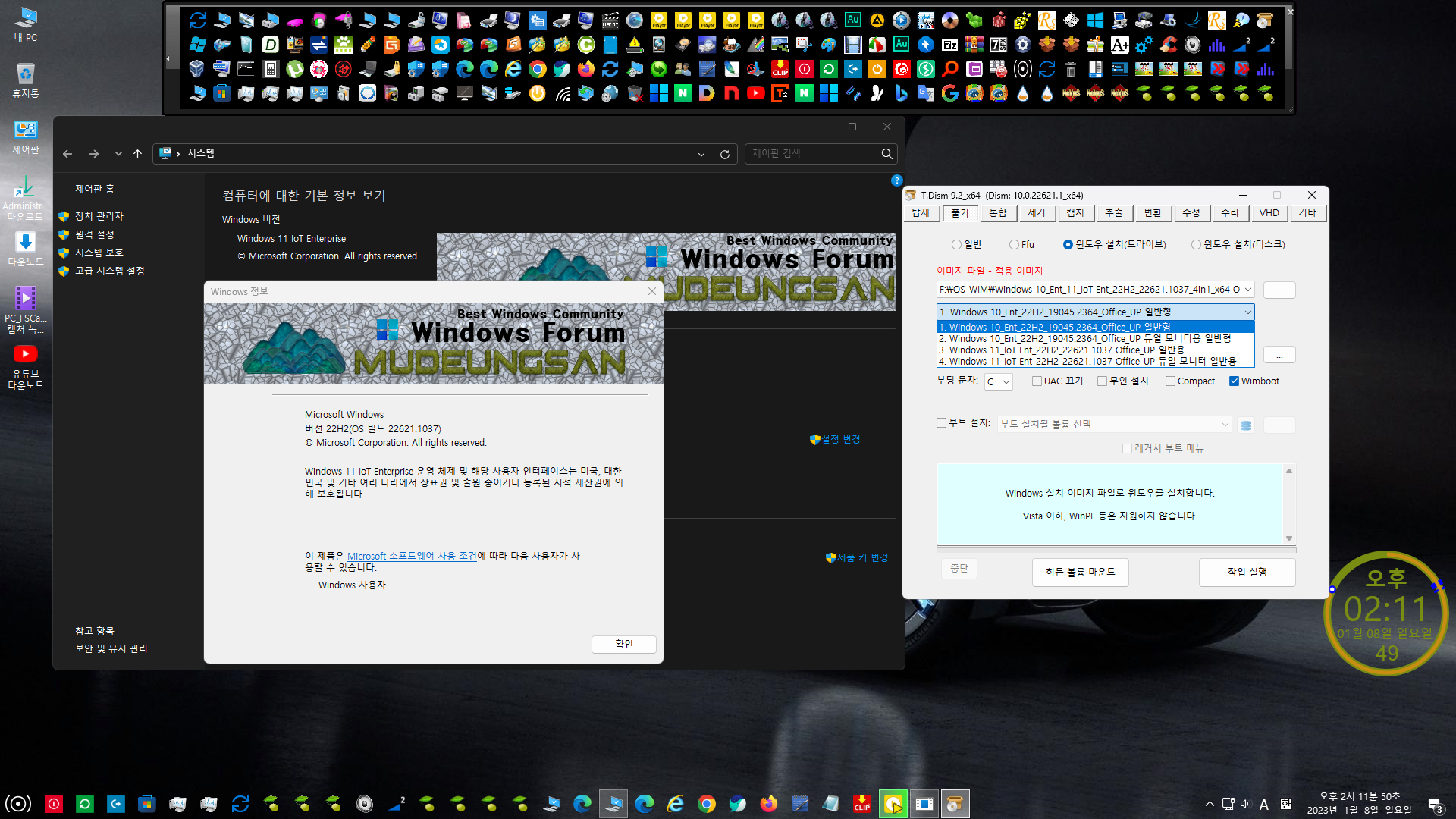Open the 부팅 문자 drive letter dropdown
The image size is (1456, 819).
pos(998,381)
